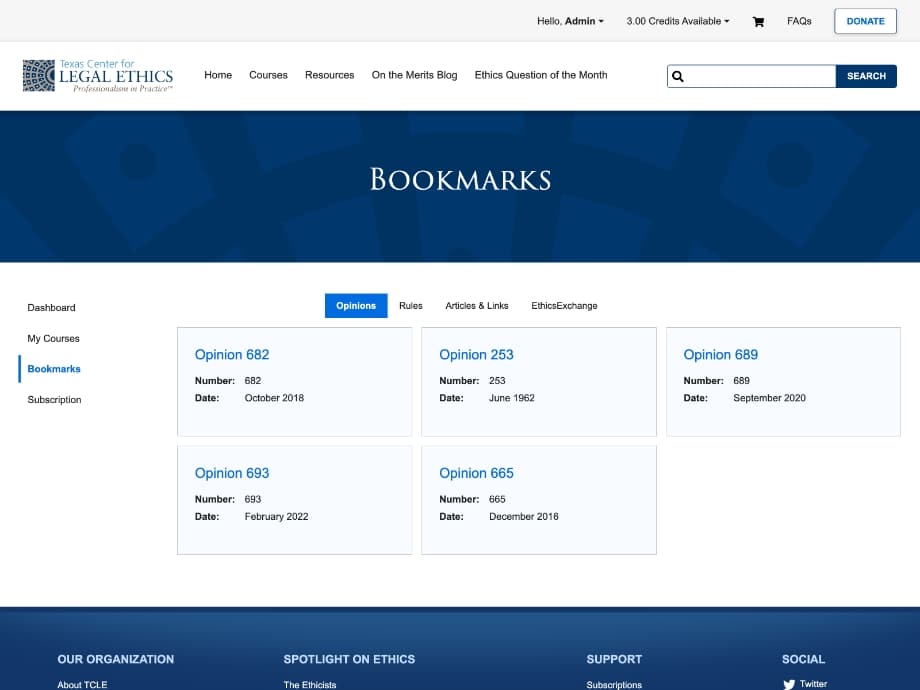This screenshot has width=920, height=690.
Task: Focus the site search text field
Action: pyautogui.click(x=760, y=76)
